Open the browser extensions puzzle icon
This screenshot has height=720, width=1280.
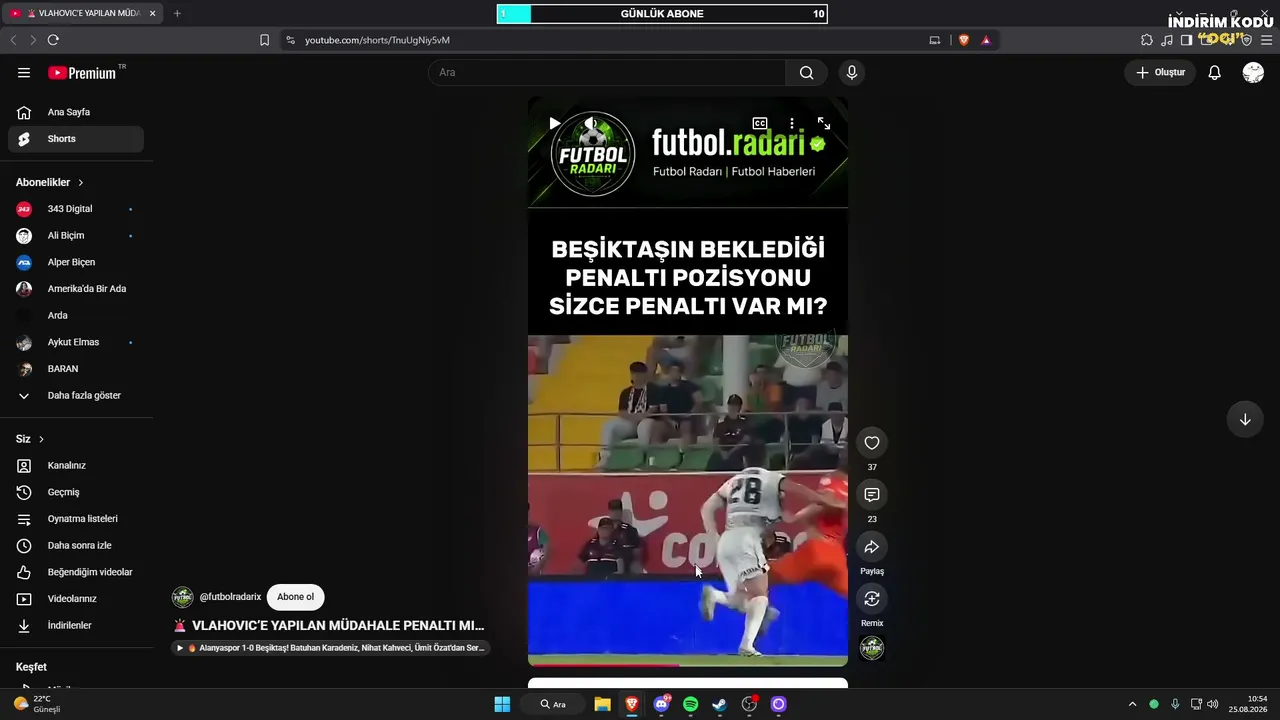(x=1147, y=40)
